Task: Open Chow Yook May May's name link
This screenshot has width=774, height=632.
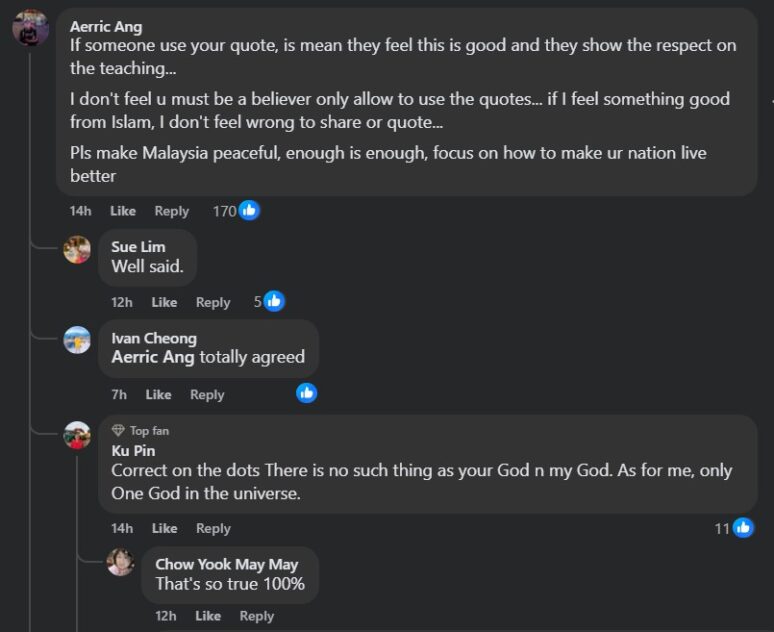Action: pos(226,564)
